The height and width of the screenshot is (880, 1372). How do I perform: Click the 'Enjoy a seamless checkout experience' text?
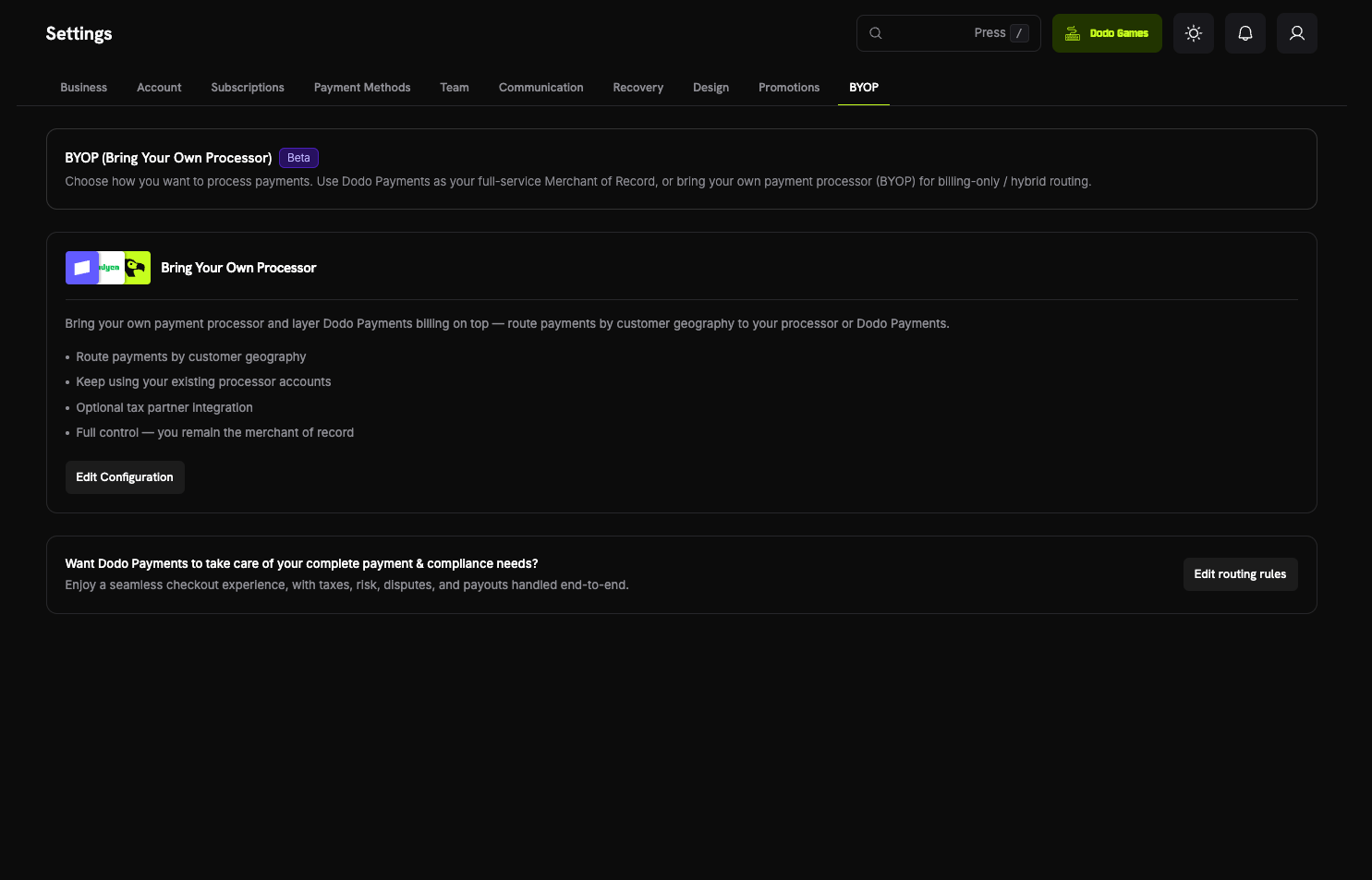(x=346, y=585)
